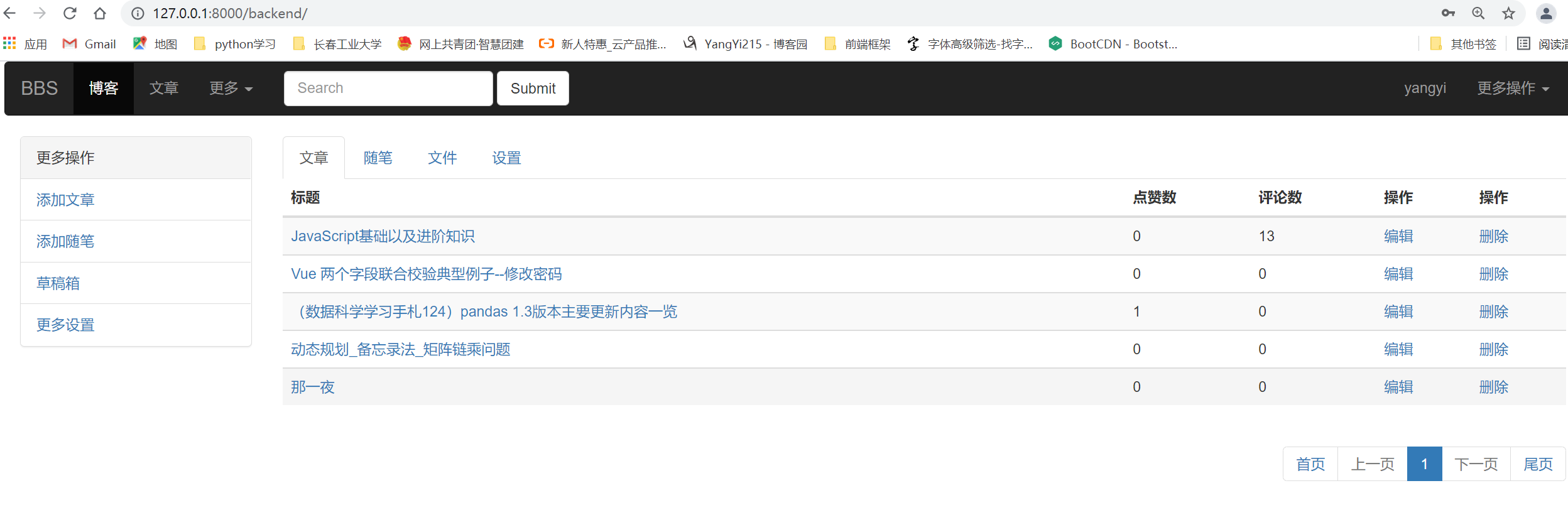Click 编辑 for JavaScript基础 article

click(1398, 236)
